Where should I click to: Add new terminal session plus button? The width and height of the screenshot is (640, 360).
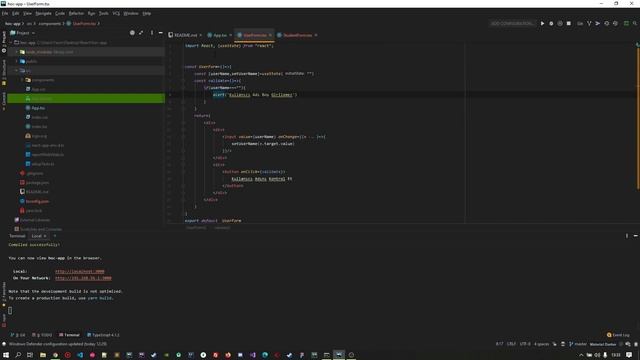tap(55, 236)
